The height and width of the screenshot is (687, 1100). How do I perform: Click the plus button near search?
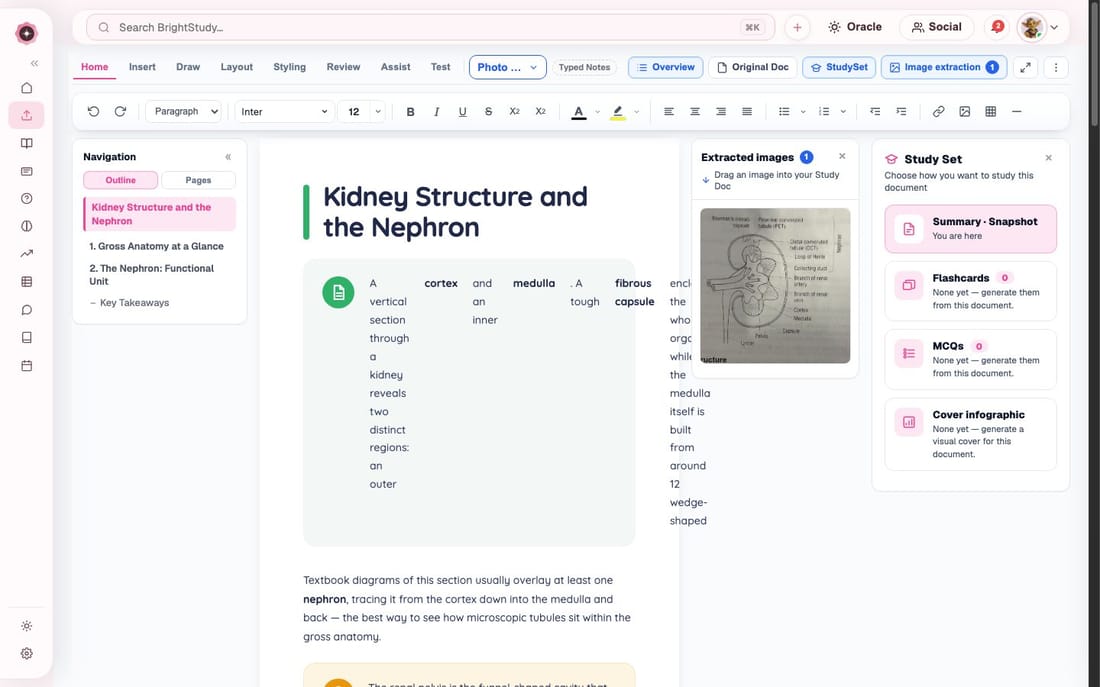coord(797,27)
